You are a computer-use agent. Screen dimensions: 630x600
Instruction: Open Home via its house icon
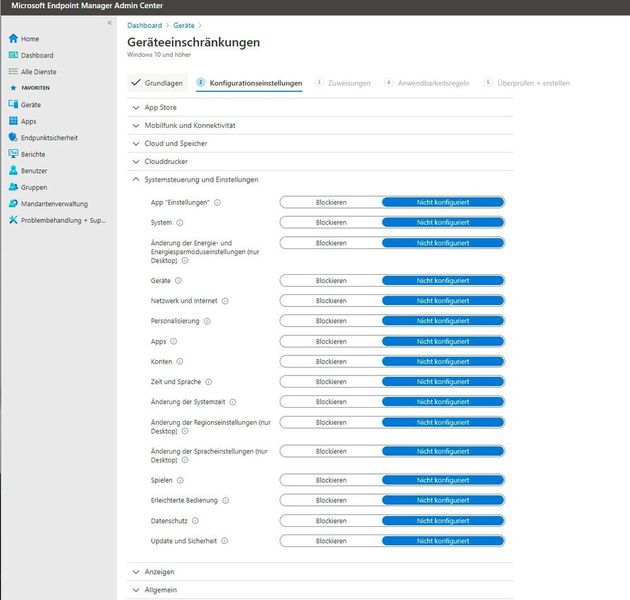pos(13,39)
